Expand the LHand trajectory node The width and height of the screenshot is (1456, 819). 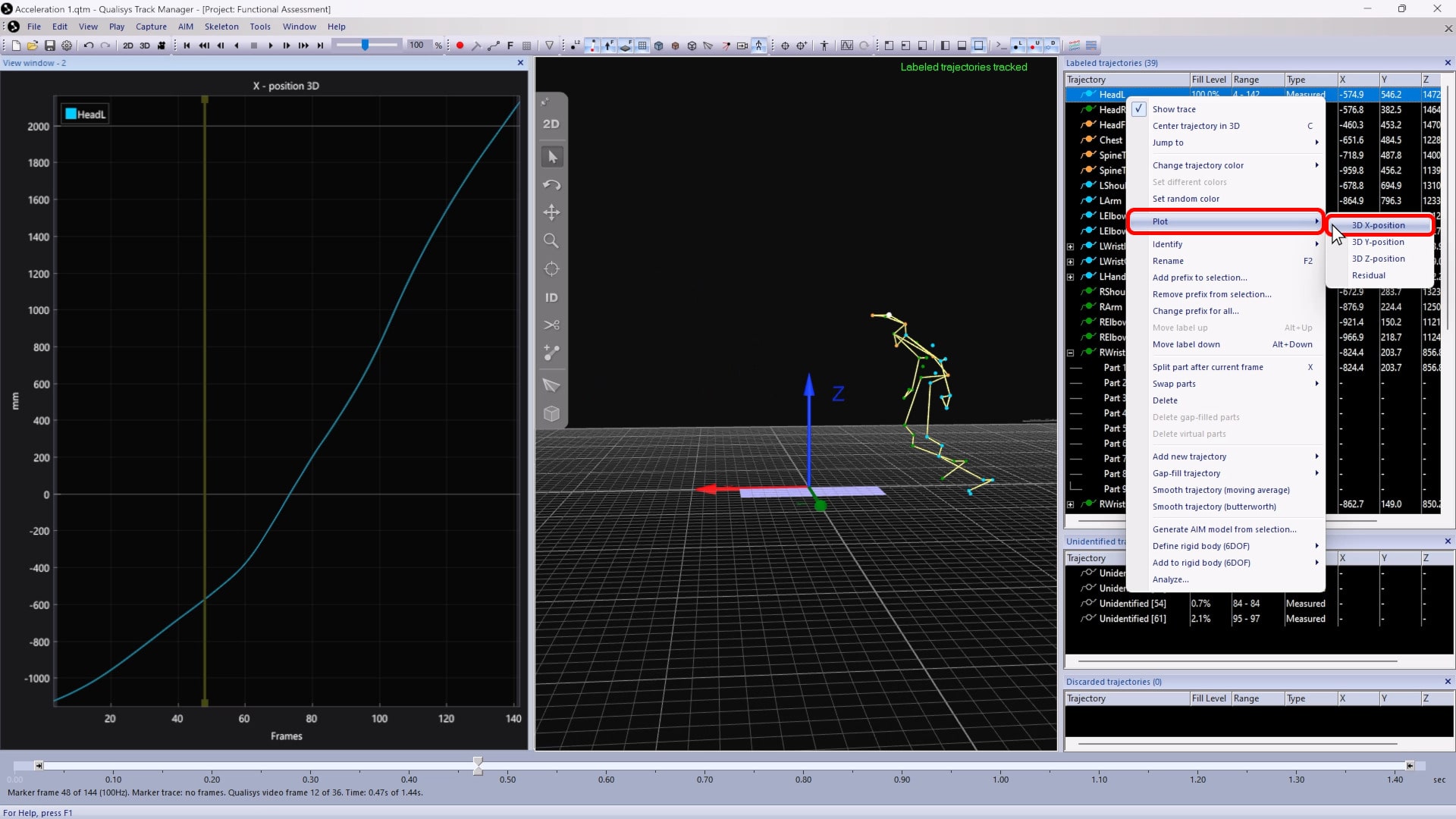click(x=1070, y=277)
